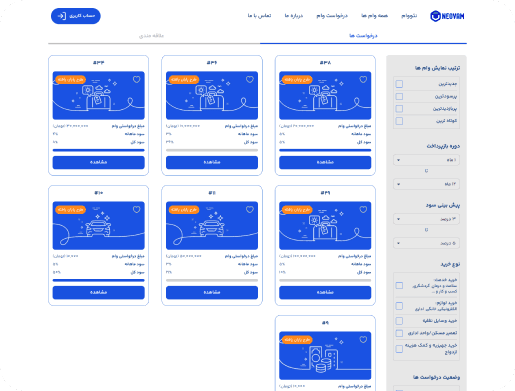The width and height of the screenshot is (515, 391).
Task: Open the coins illustration on card #9
Action: pyautogui.click(x=325, y=355)
